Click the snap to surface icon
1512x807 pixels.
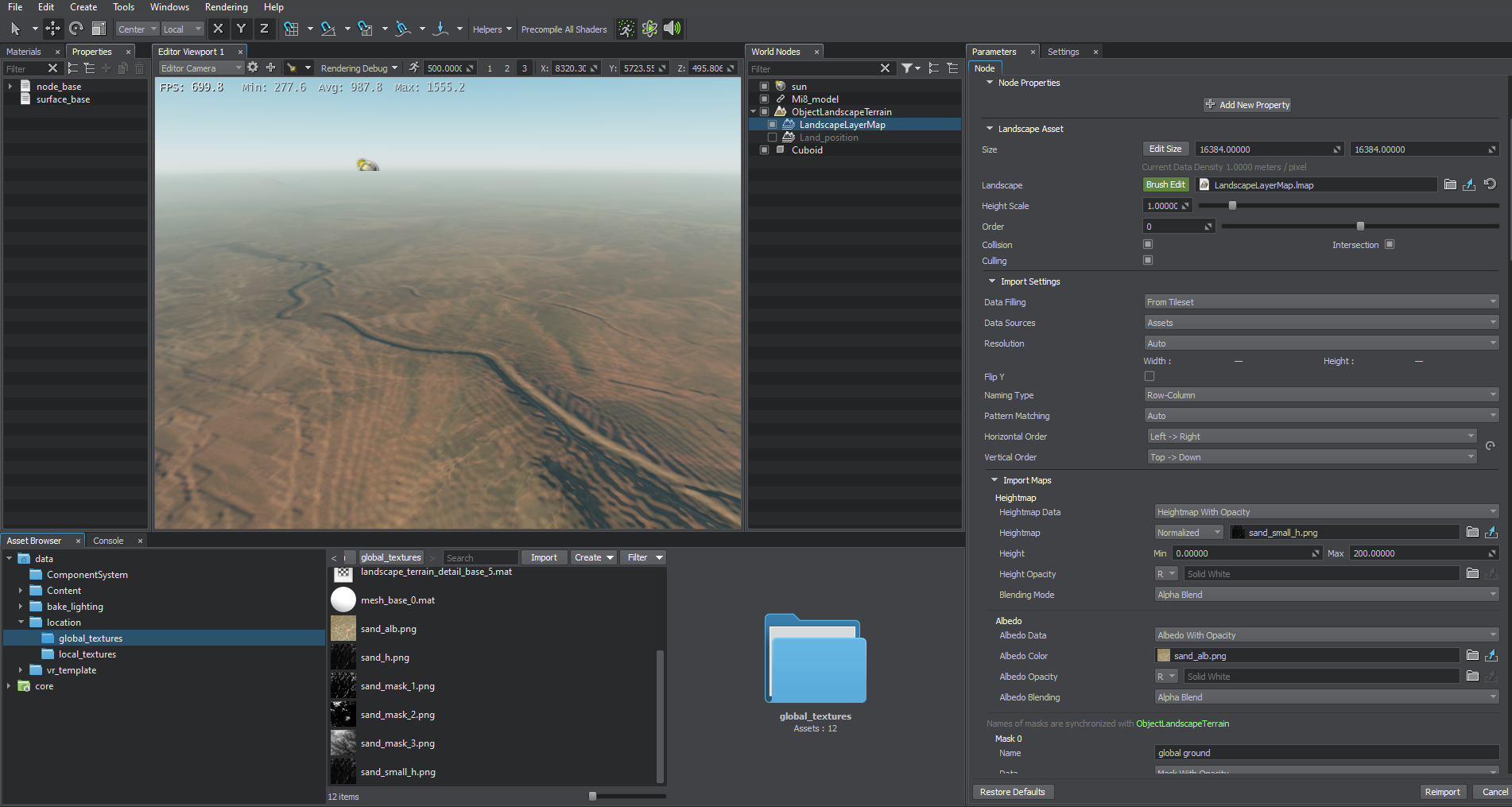pos(403,29)
